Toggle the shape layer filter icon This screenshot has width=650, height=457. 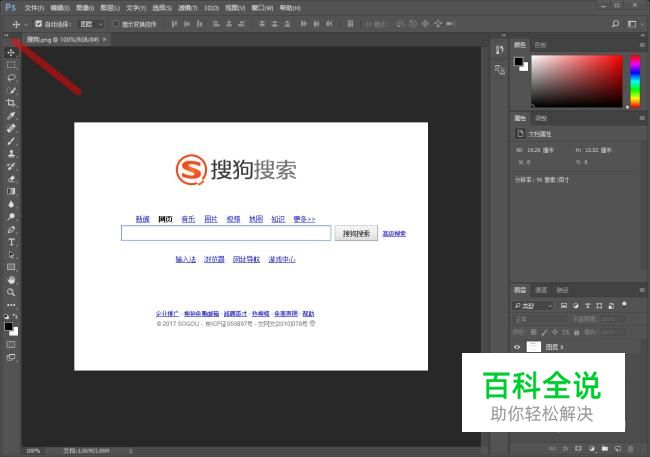coord(599,306)
